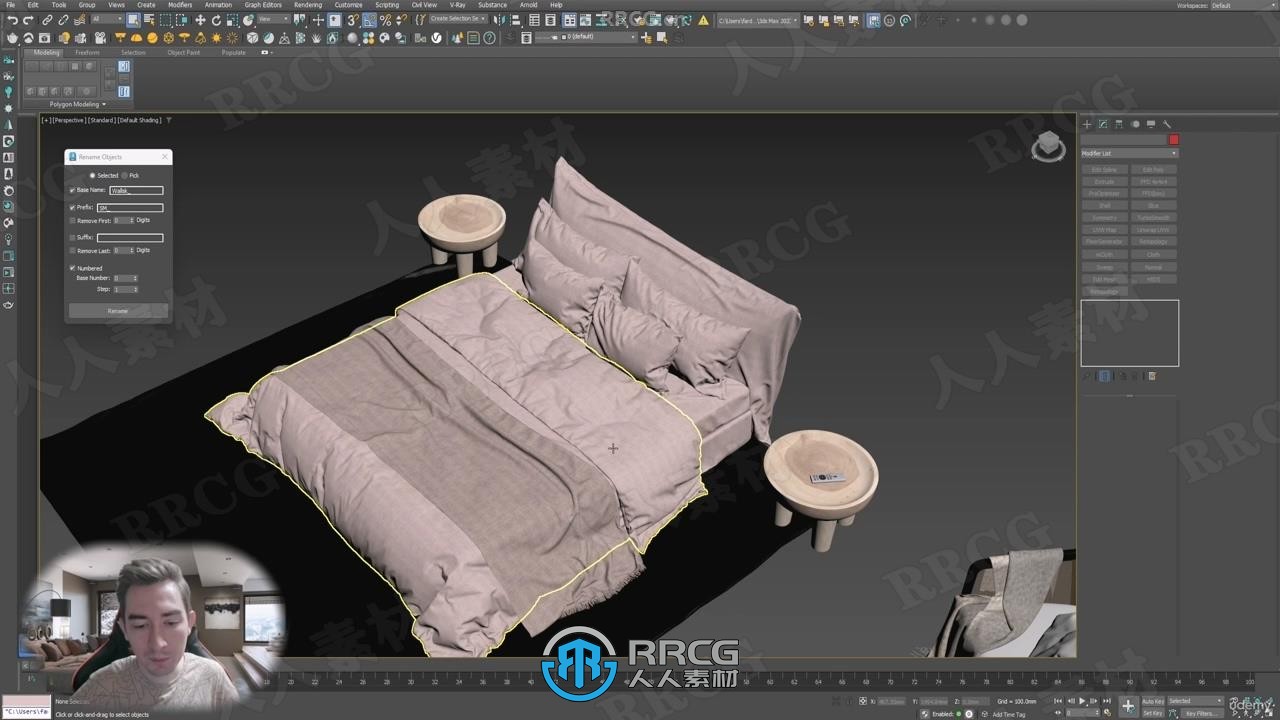This screenshot has width=1280, height=720.
Task: Click the Play Animation button
Action: point(1082,701)
